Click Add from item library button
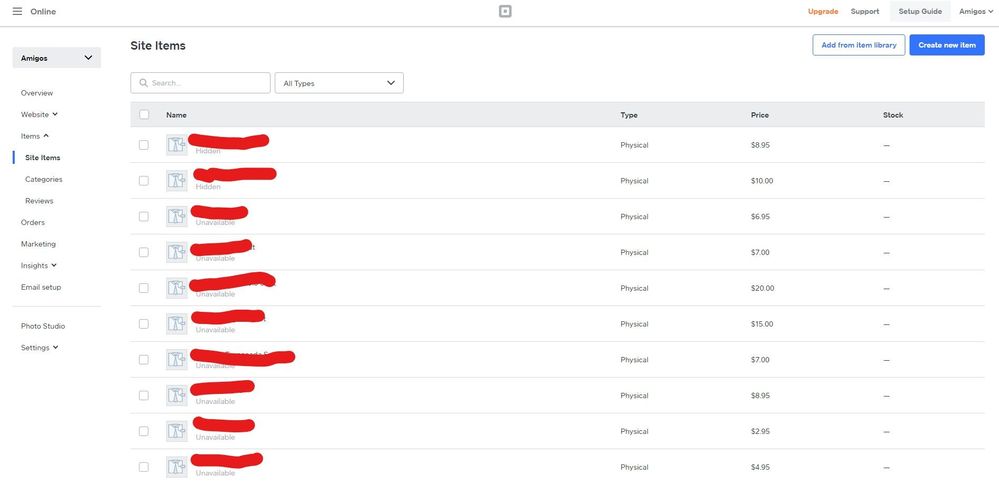 click(x=858, y=45)
